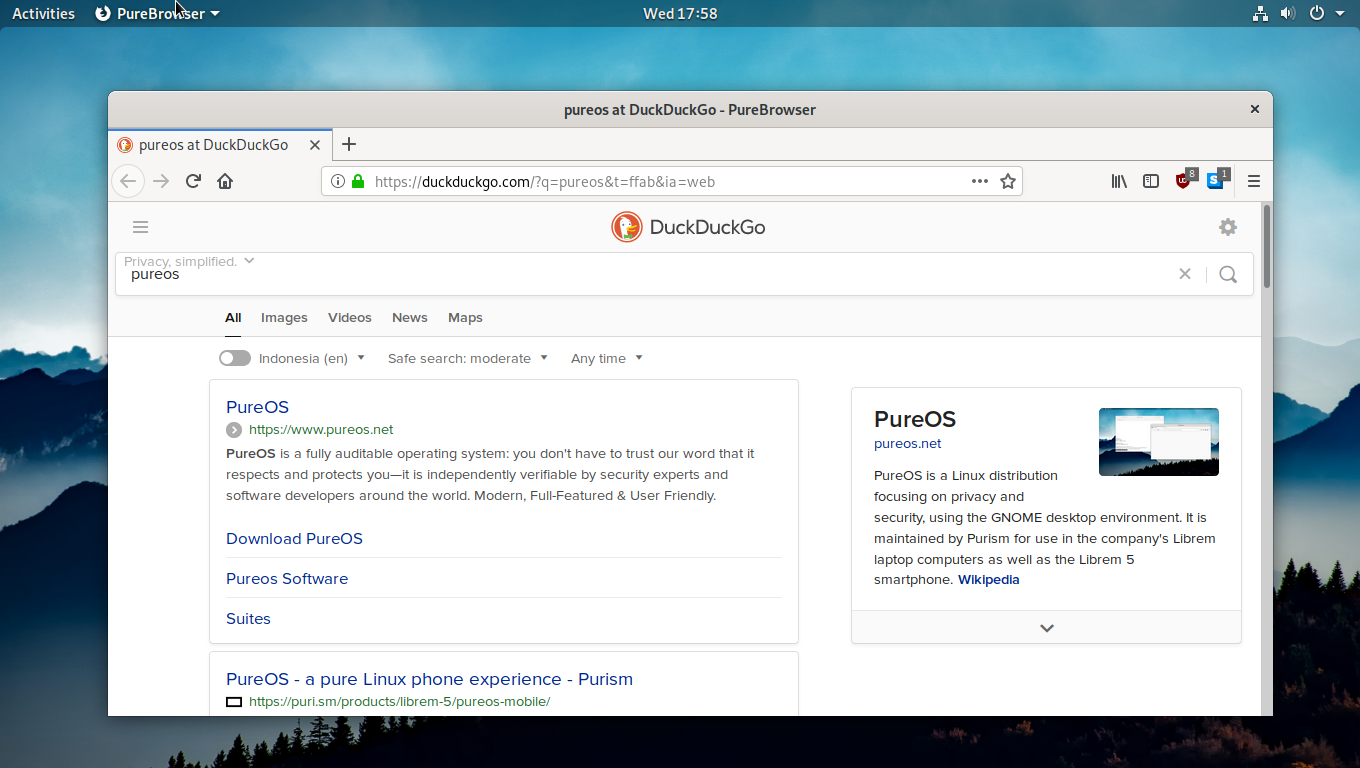Show site information icon in address bar
The height and width of the screenshot is (768, 1360).
point(338,181)
